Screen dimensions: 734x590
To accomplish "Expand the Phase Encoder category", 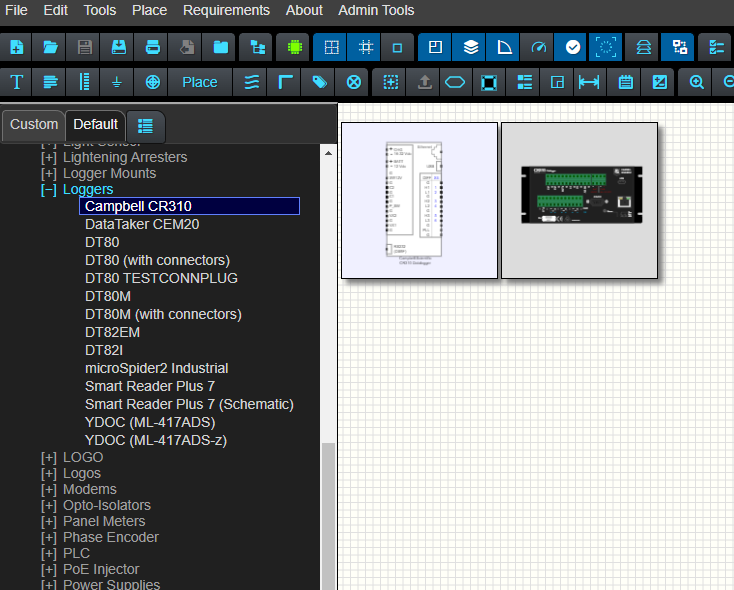I will point(49,538).
